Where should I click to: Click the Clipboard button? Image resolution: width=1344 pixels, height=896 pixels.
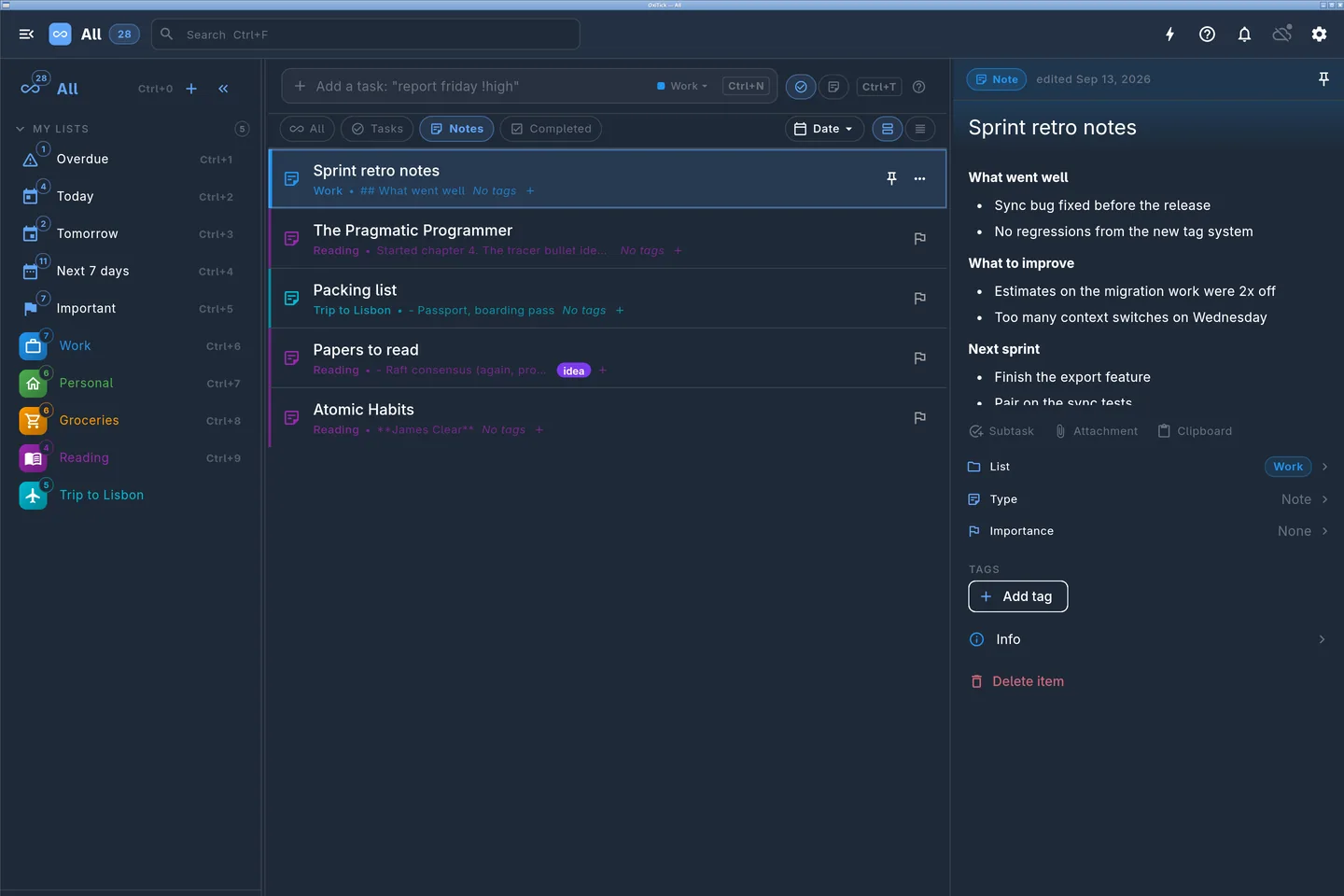click(1195, 431)
